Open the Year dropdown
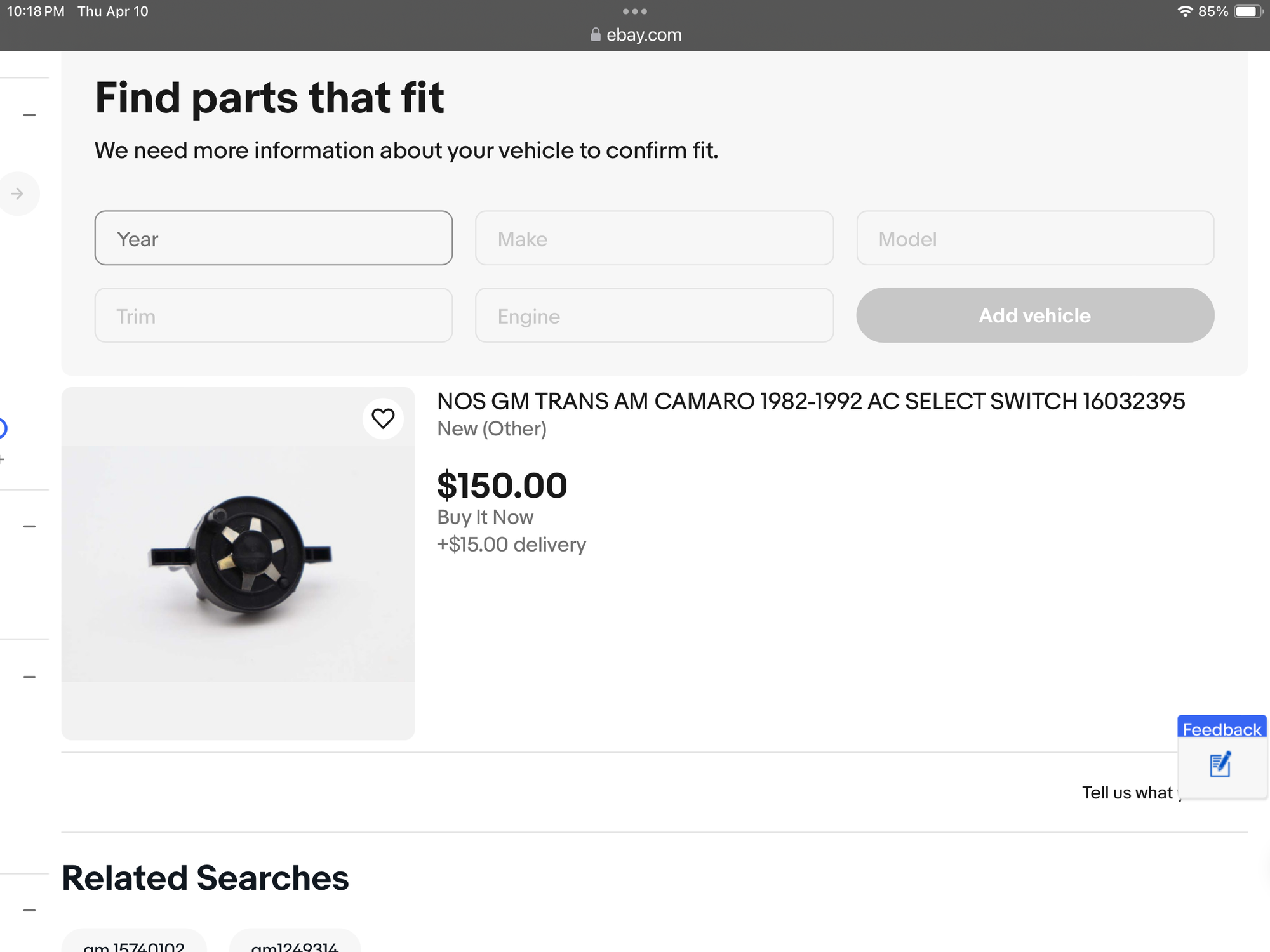Screen dimensions: 1270x952 click(x=273, y=239)
